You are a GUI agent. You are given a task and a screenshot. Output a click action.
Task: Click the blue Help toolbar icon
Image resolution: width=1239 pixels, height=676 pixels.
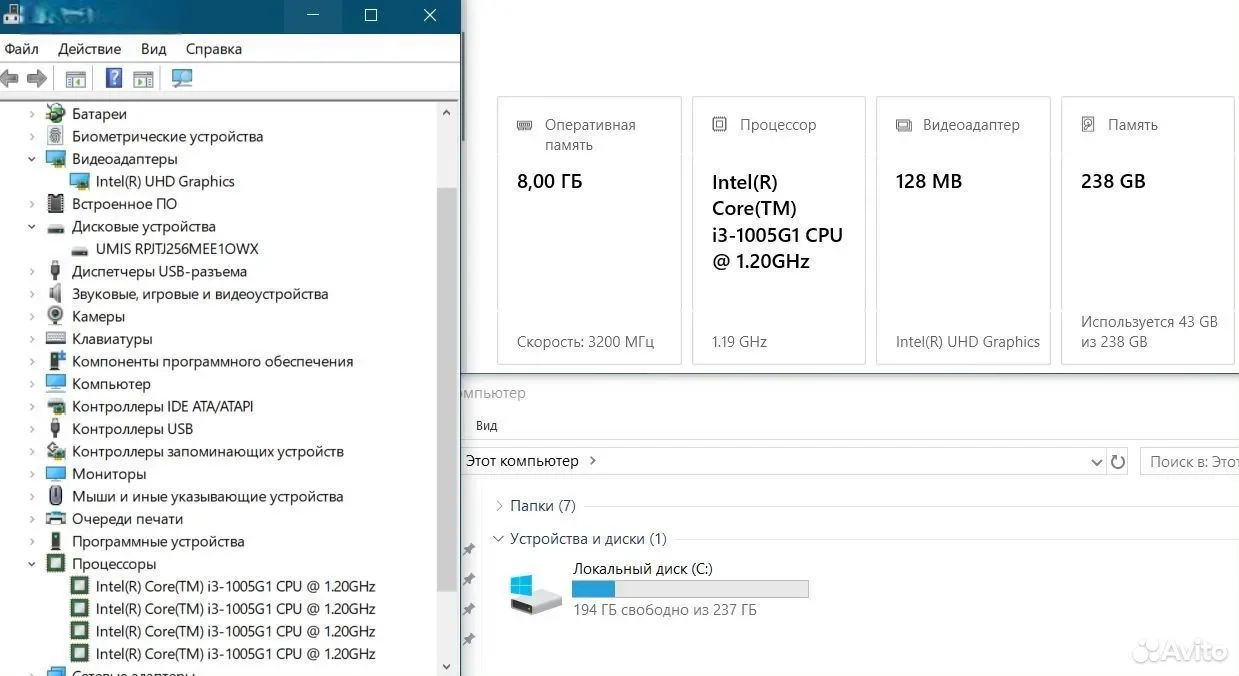114,78
